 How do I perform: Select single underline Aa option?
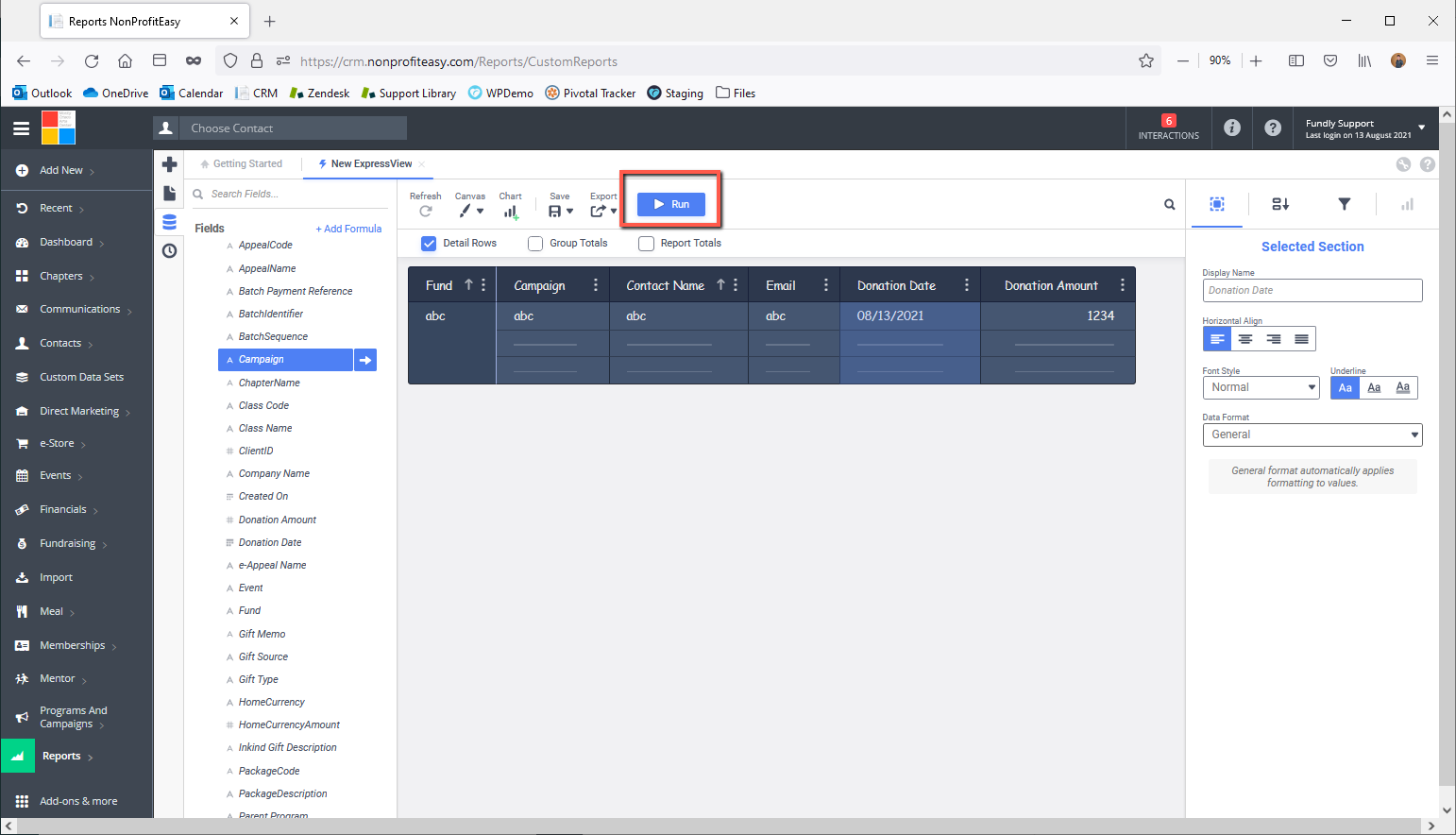point(1374,387)
